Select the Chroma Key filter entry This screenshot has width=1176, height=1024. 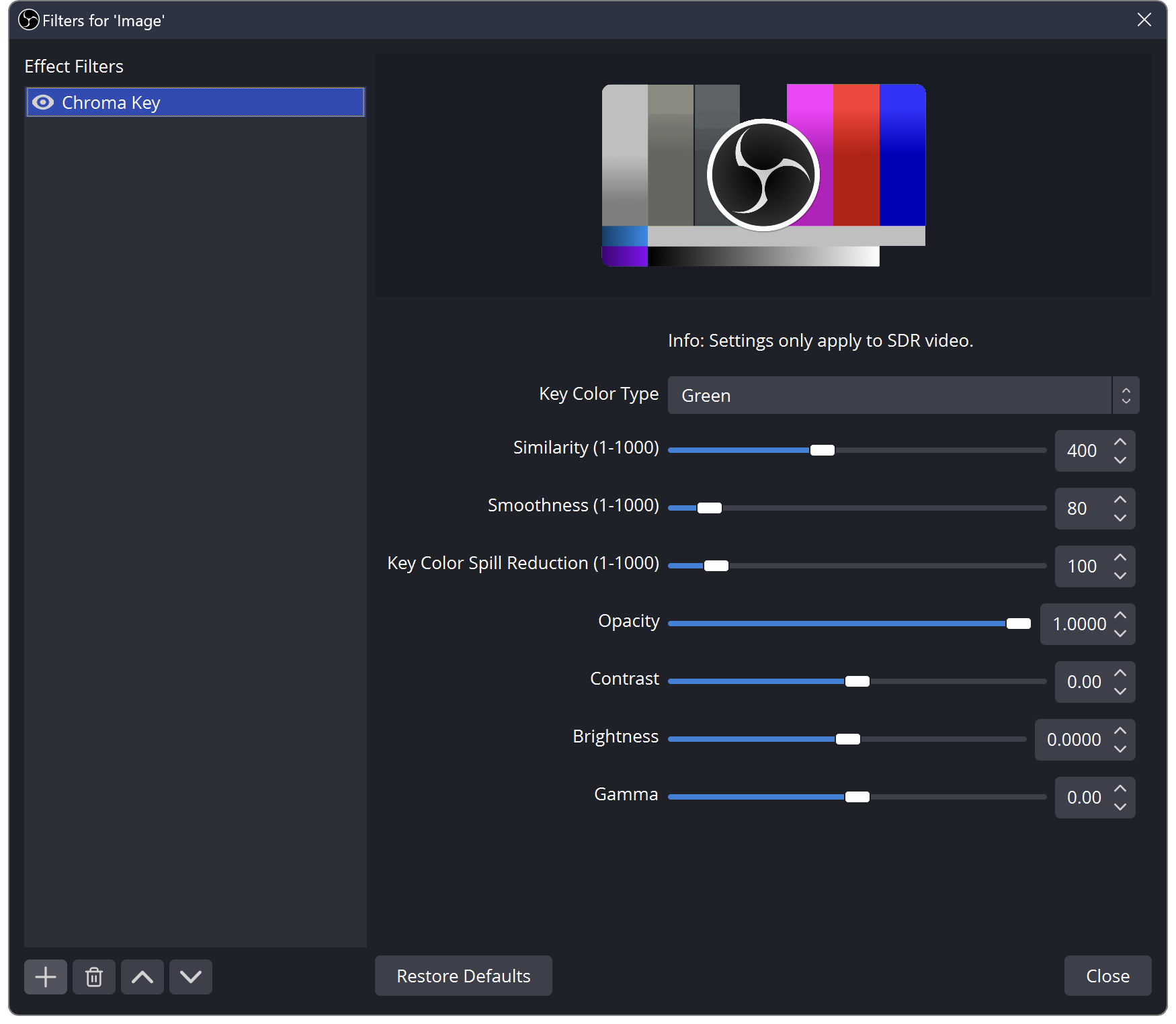pyautogui.click(x=202, y=102)
